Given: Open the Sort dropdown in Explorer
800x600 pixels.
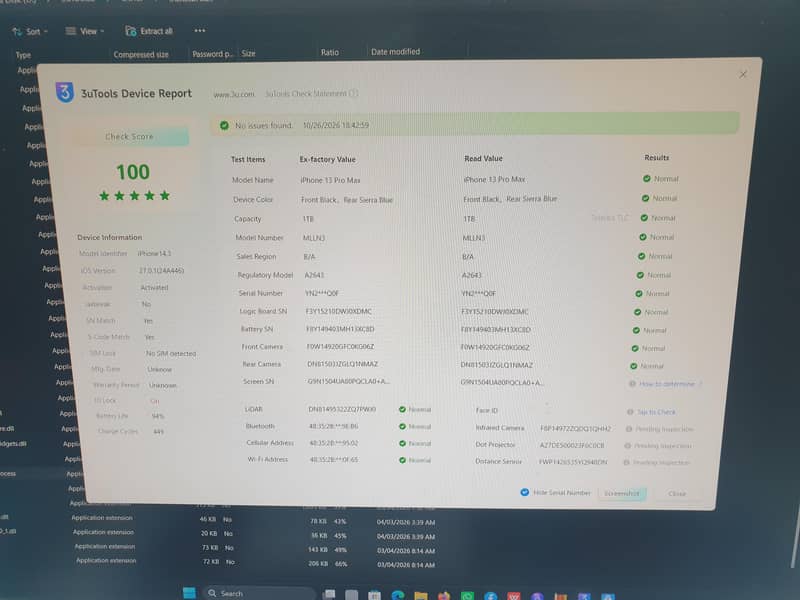Looking at the screenshot, I should 30,32.
